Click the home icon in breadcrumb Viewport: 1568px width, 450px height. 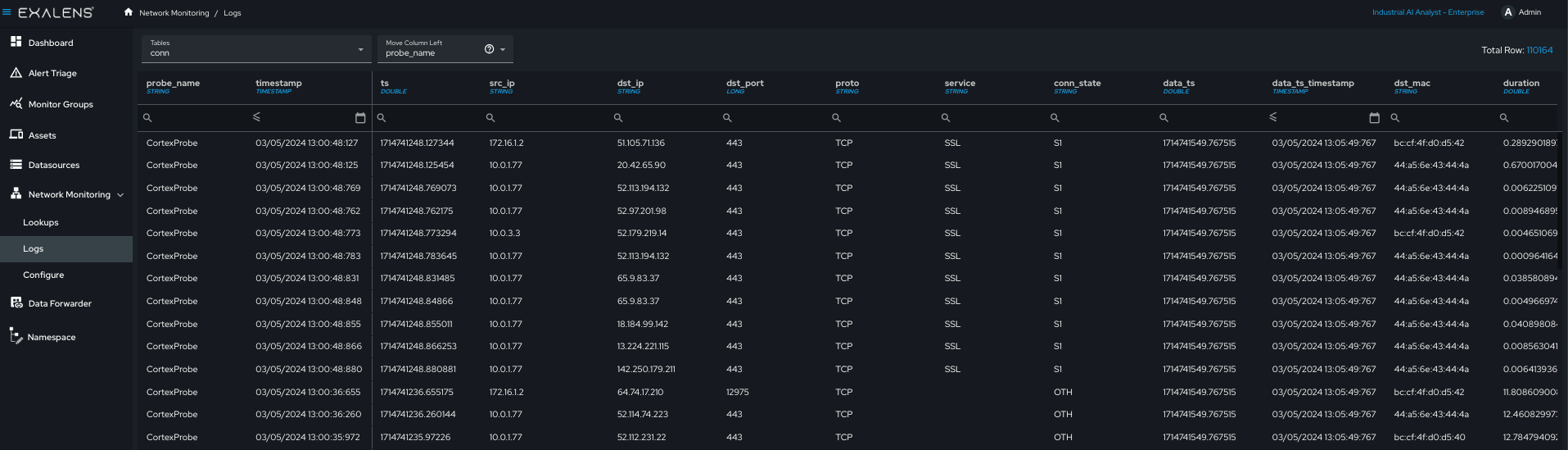(x=129, y=12)
